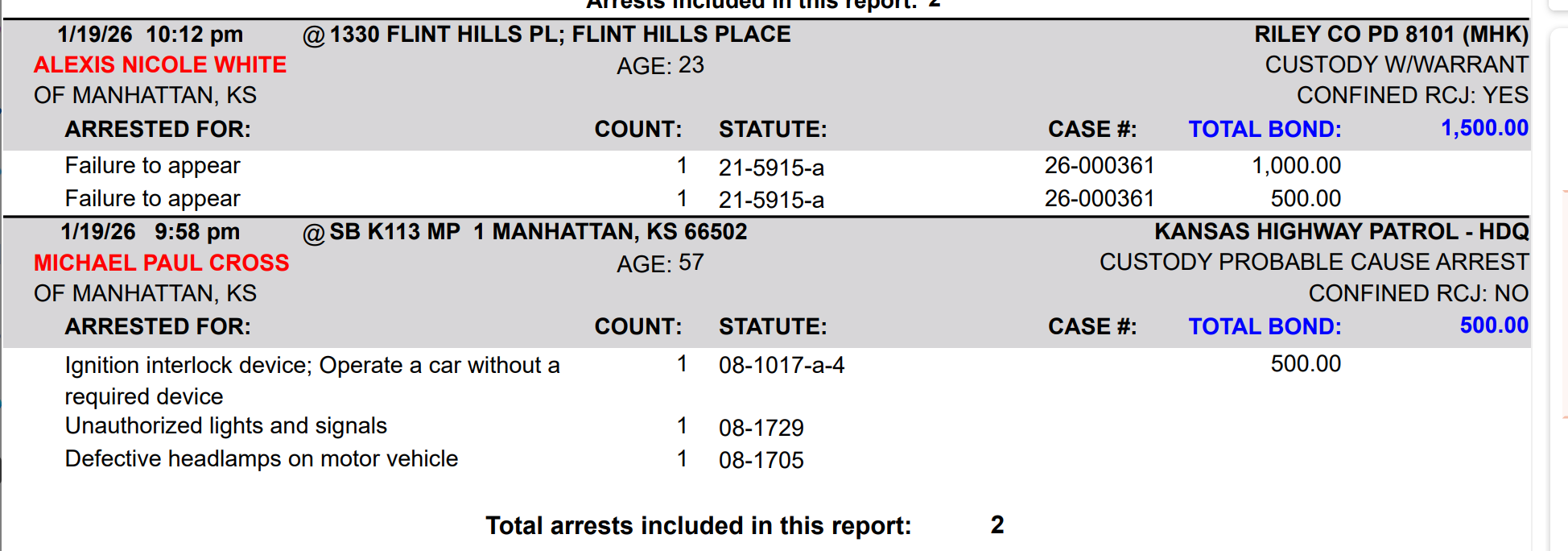Click statute number 08-1729
1568x551 pixels.
tap(761, 428)
